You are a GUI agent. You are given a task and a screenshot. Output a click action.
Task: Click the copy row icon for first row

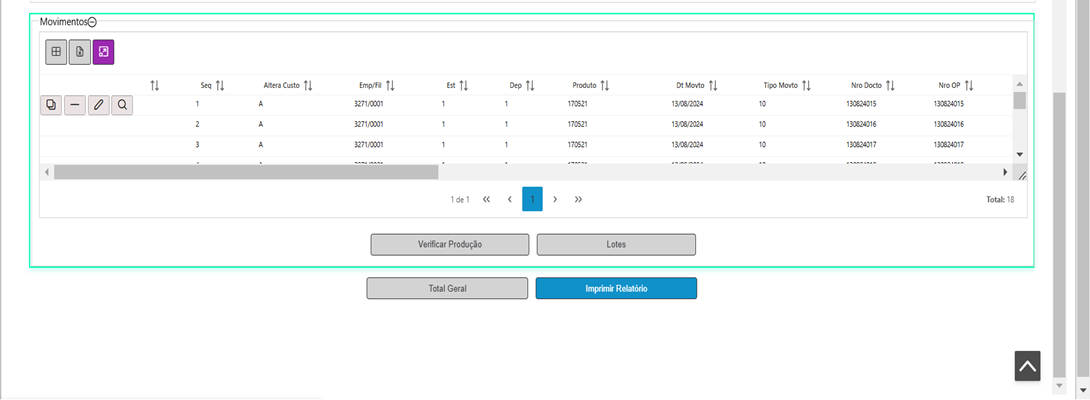[51, 104]
